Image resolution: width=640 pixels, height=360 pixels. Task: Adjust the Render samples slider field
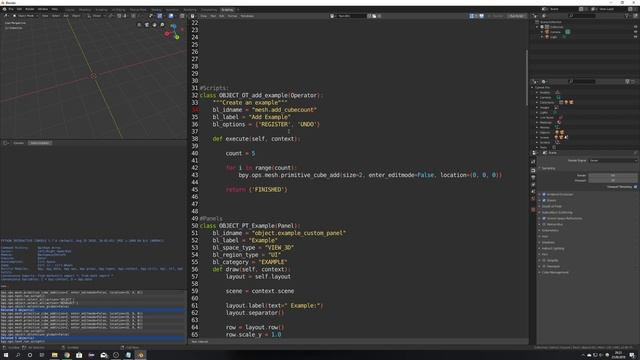pyautogui.click(x=613, y=176)
